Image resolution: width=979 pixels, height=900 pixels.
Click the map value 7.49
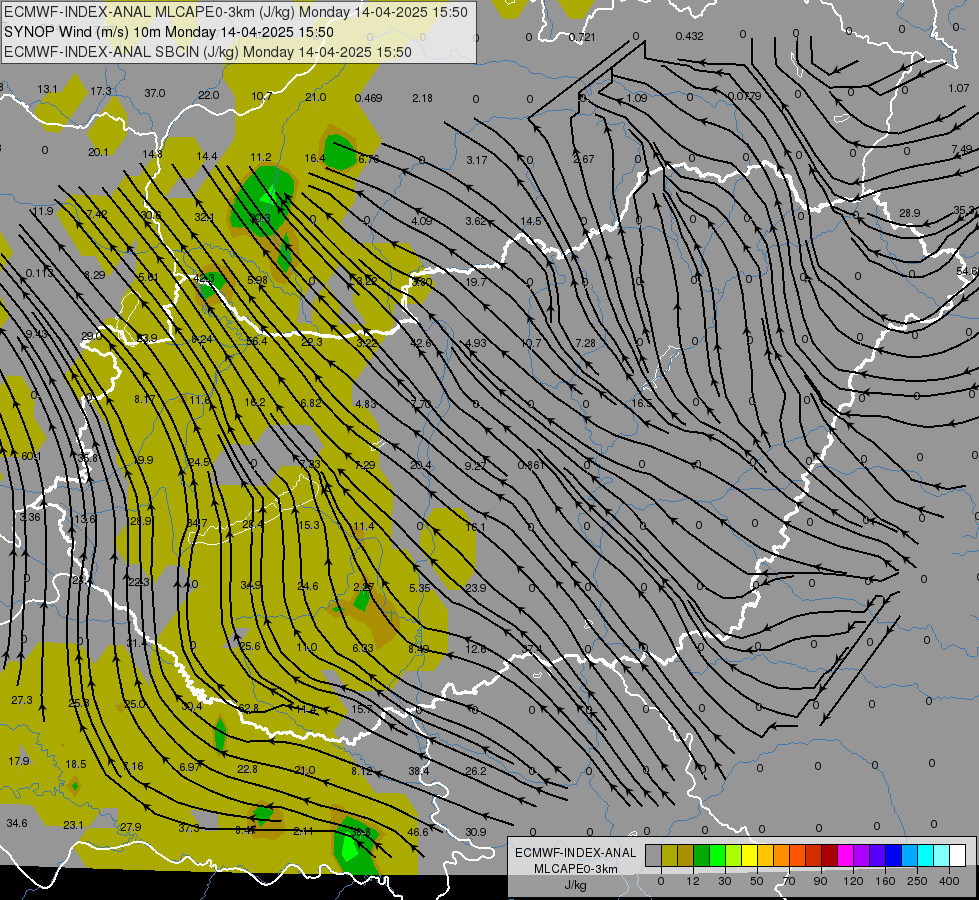[962, 149]
